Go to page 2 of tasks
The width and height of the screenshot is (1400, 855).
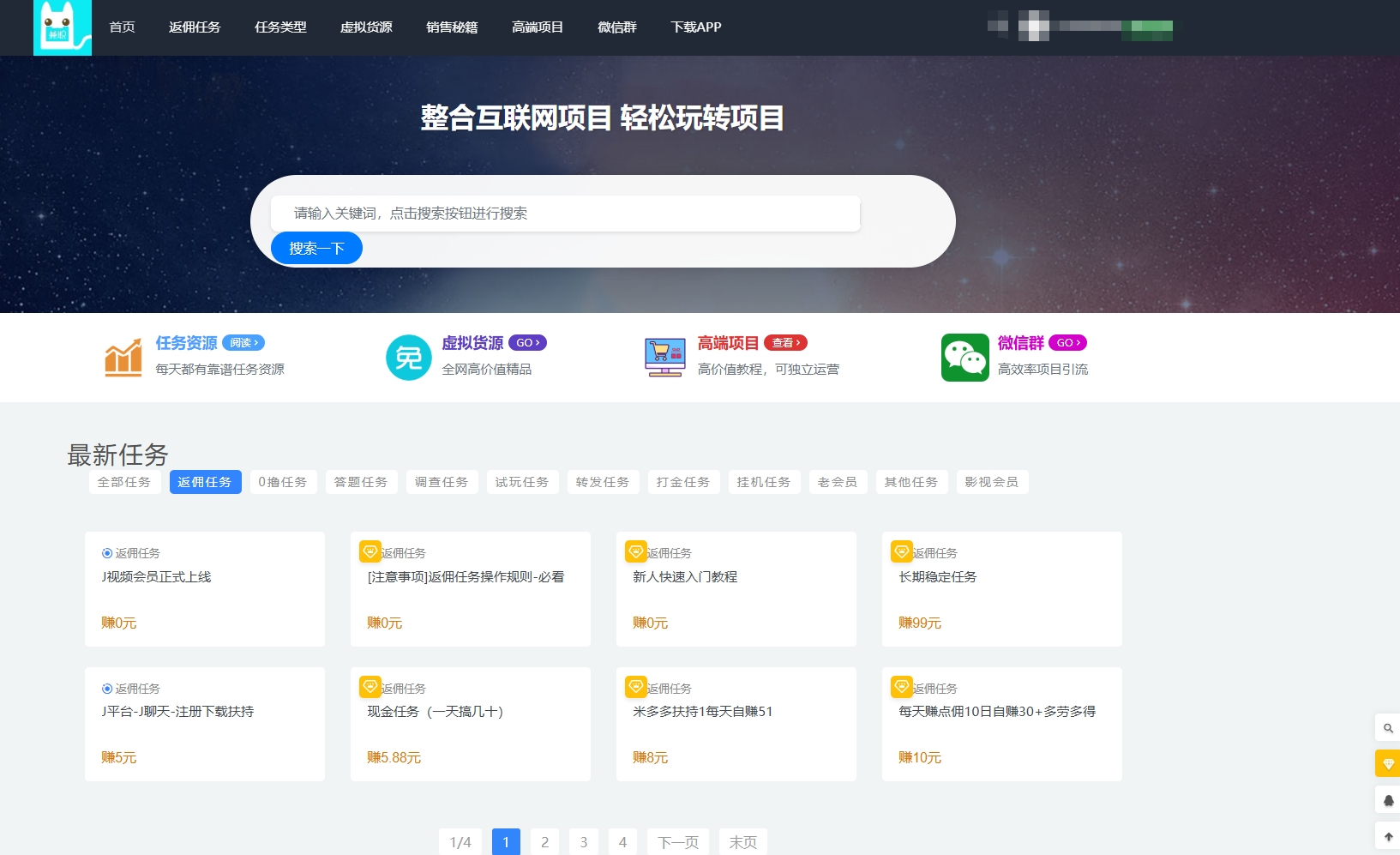(x=544, y=842)
